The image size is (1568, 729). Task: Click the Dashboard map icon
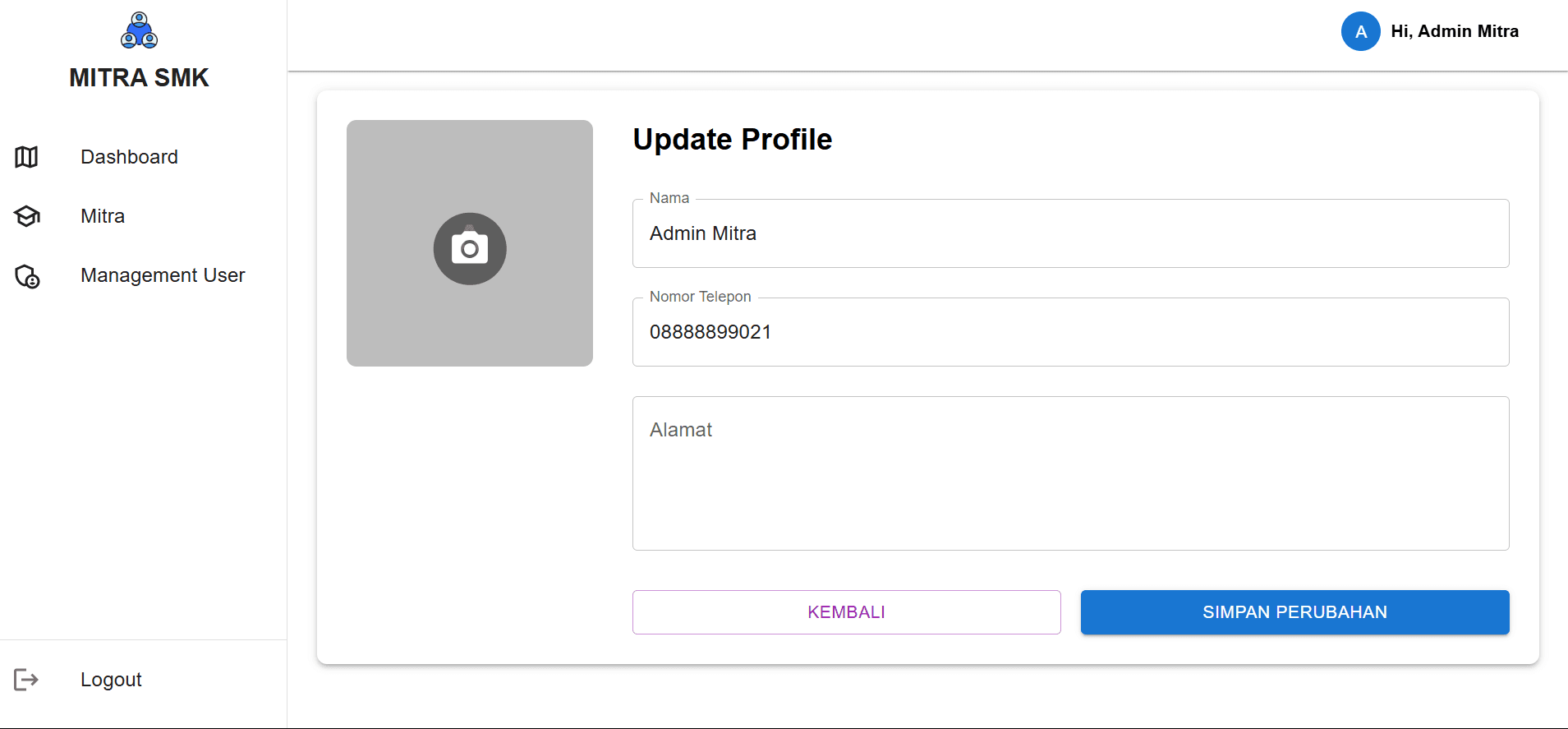coord(26,157)
